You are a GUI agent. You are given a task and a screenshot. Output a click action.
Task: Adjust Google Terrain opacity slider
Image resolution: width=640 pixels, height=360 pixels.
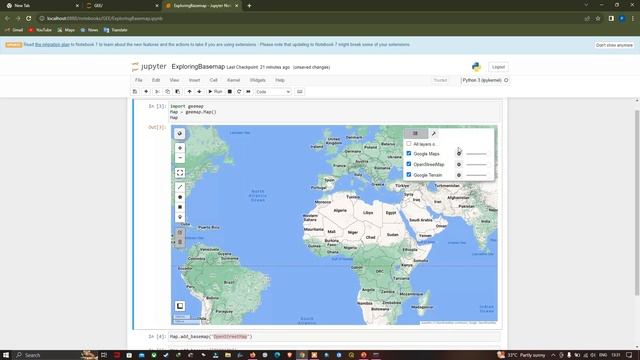coord(476,175)
